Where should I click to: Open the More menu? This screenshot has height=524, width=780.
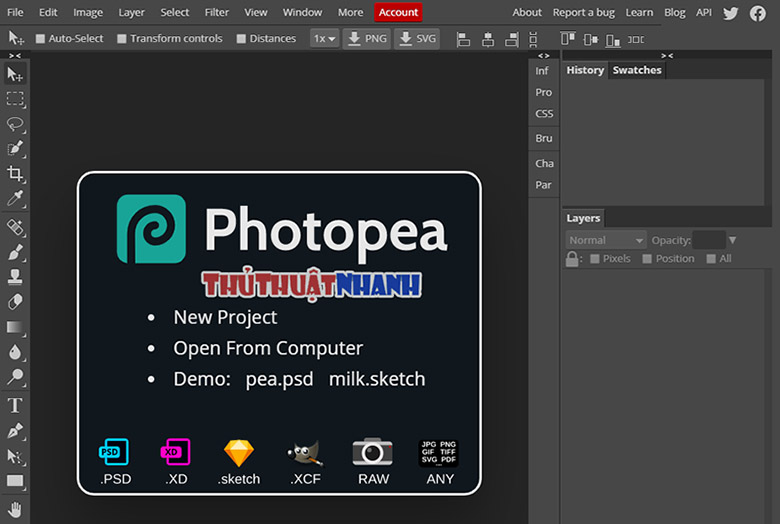click(x=351, y=12)
